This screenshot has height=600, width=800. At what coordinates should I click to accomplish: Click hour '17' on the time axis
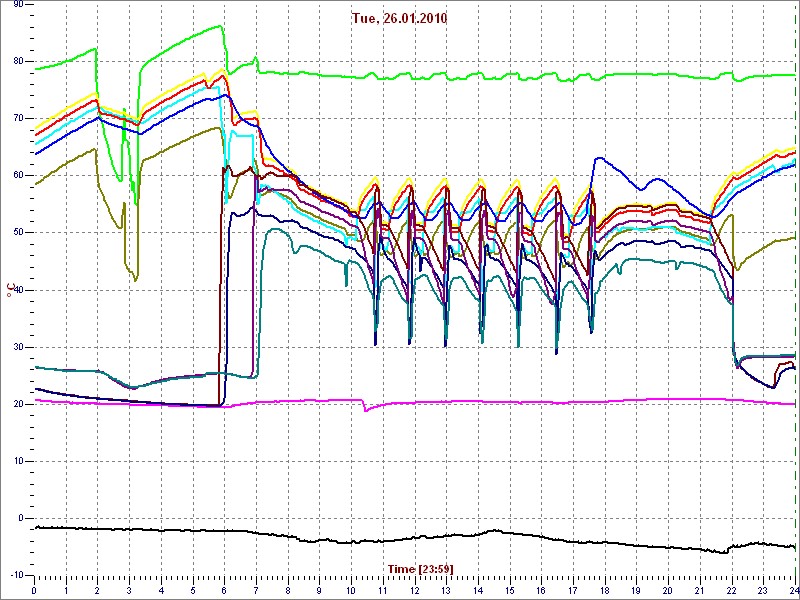point(573,589)
